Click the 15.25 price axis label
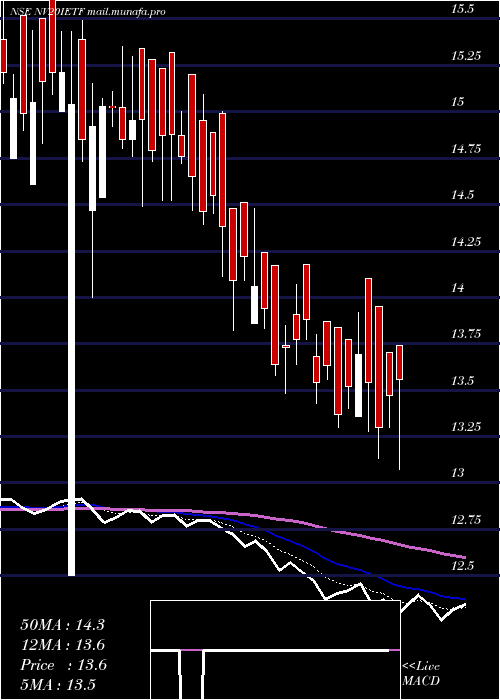The height and width of the screenshot is (700, 500). pos(467,56)
